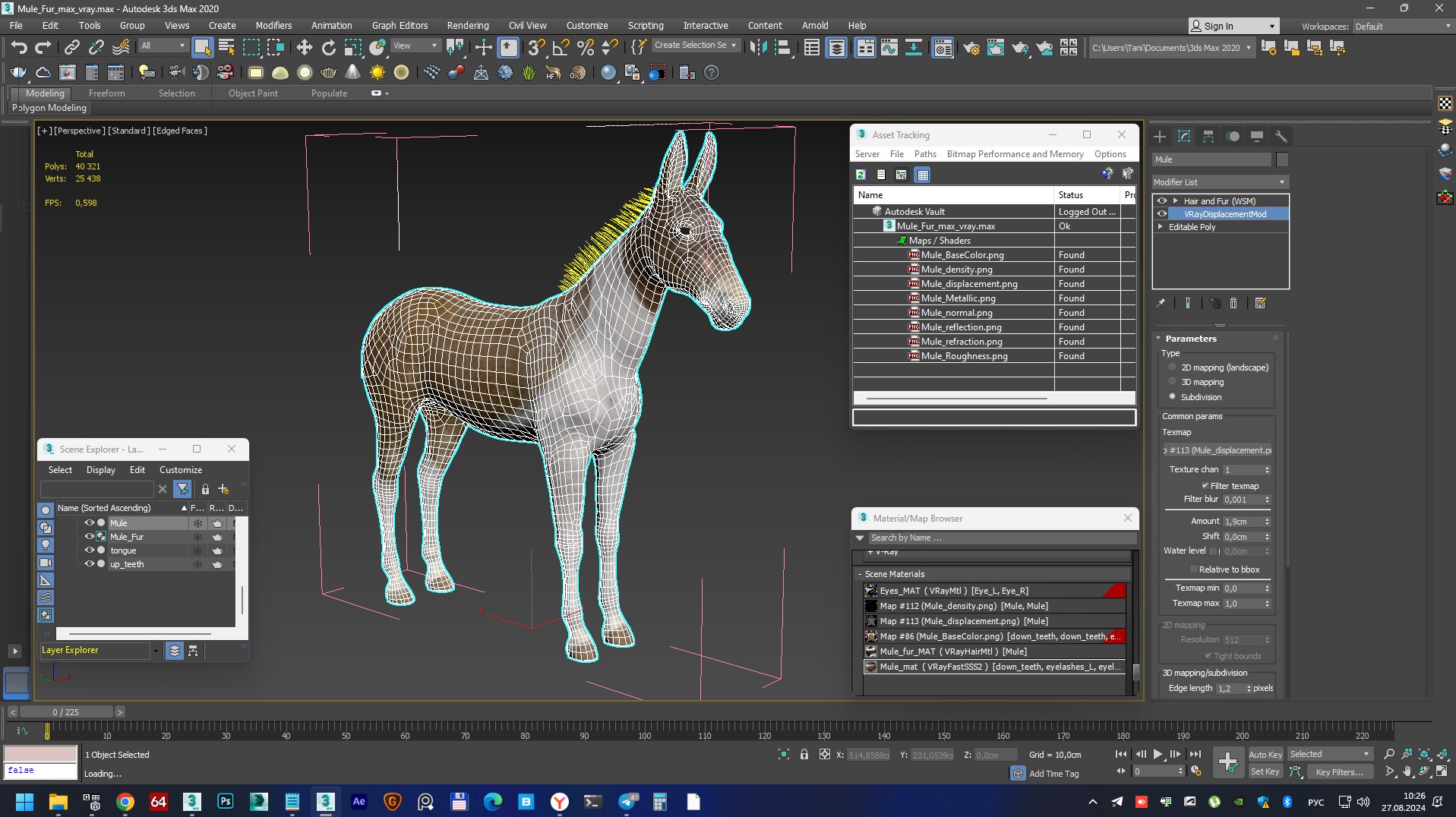Click the time slider 0 / 225 handle
The width and height of the screenshot is (1456, 817).
click(66, 712)
